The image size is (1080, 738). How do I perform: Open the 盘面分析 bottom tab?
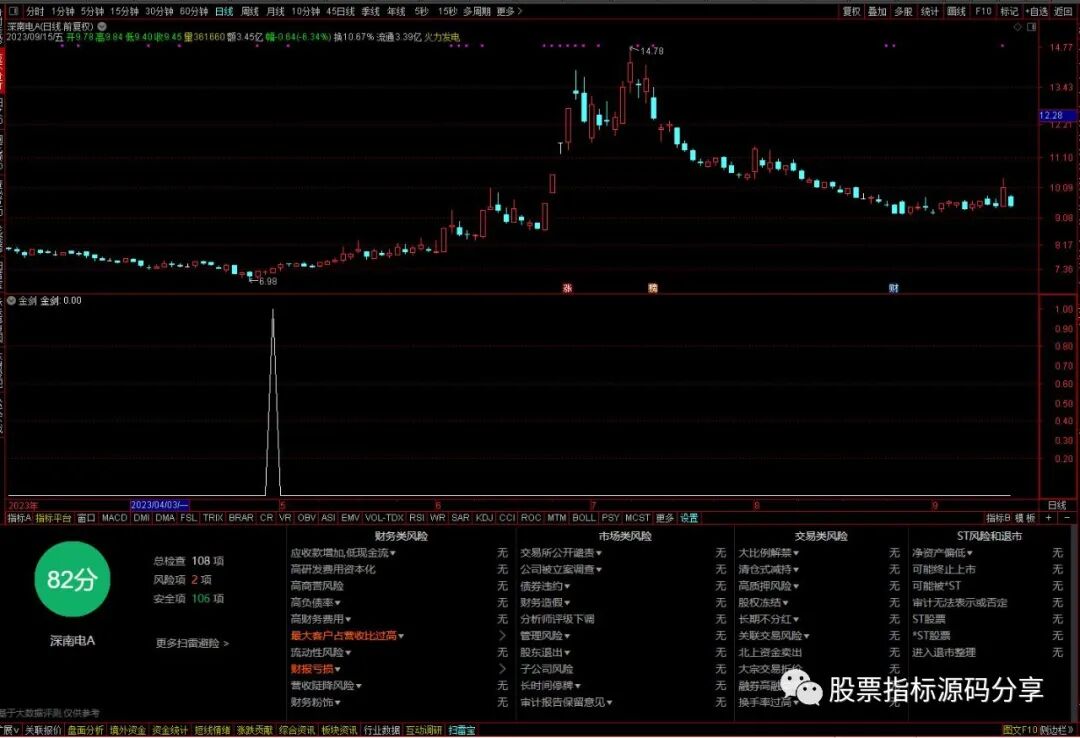pos(85,730)
